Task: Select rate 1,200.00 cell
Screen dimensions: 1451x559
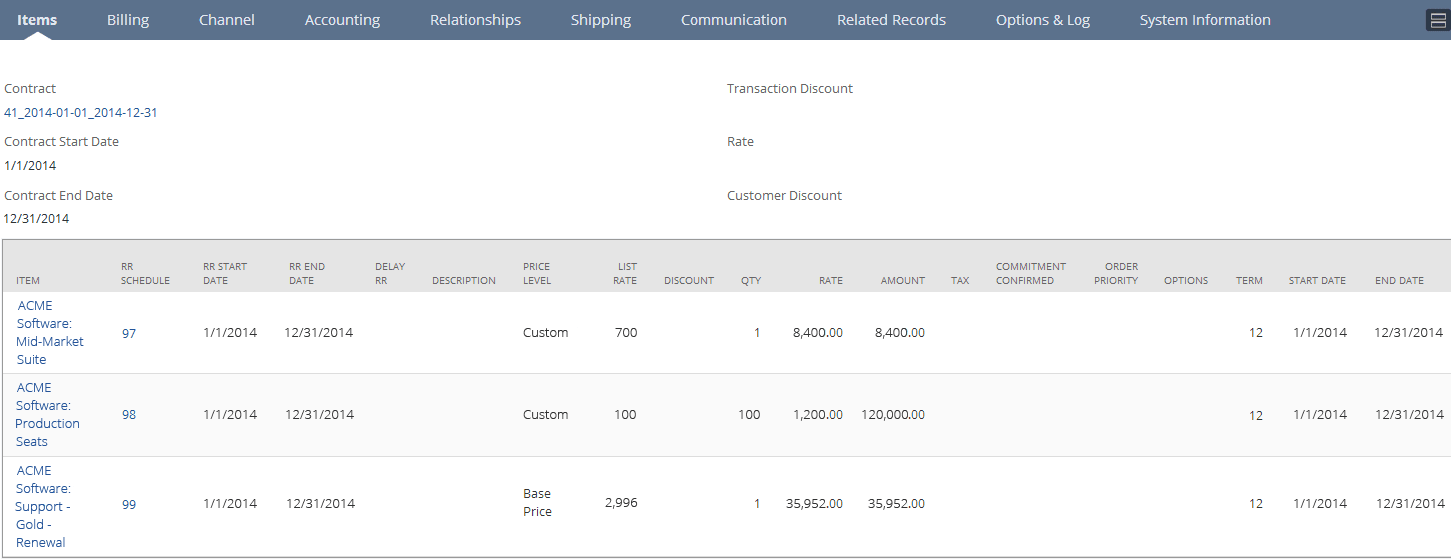Action: pos(818,415)
